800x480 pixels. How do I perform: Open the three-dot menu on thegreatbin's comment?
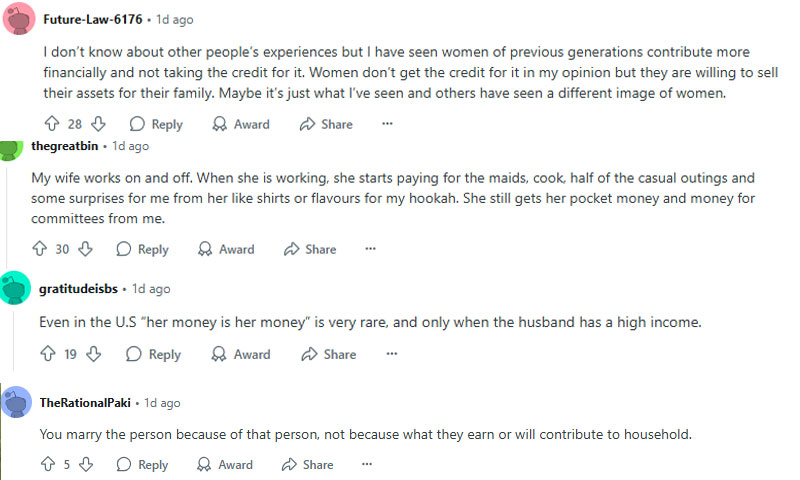coord(370,248)
